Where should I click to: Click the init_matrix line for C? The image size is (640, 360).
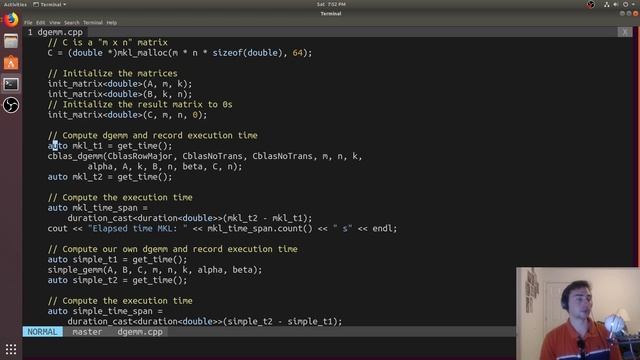coord(127,115)
